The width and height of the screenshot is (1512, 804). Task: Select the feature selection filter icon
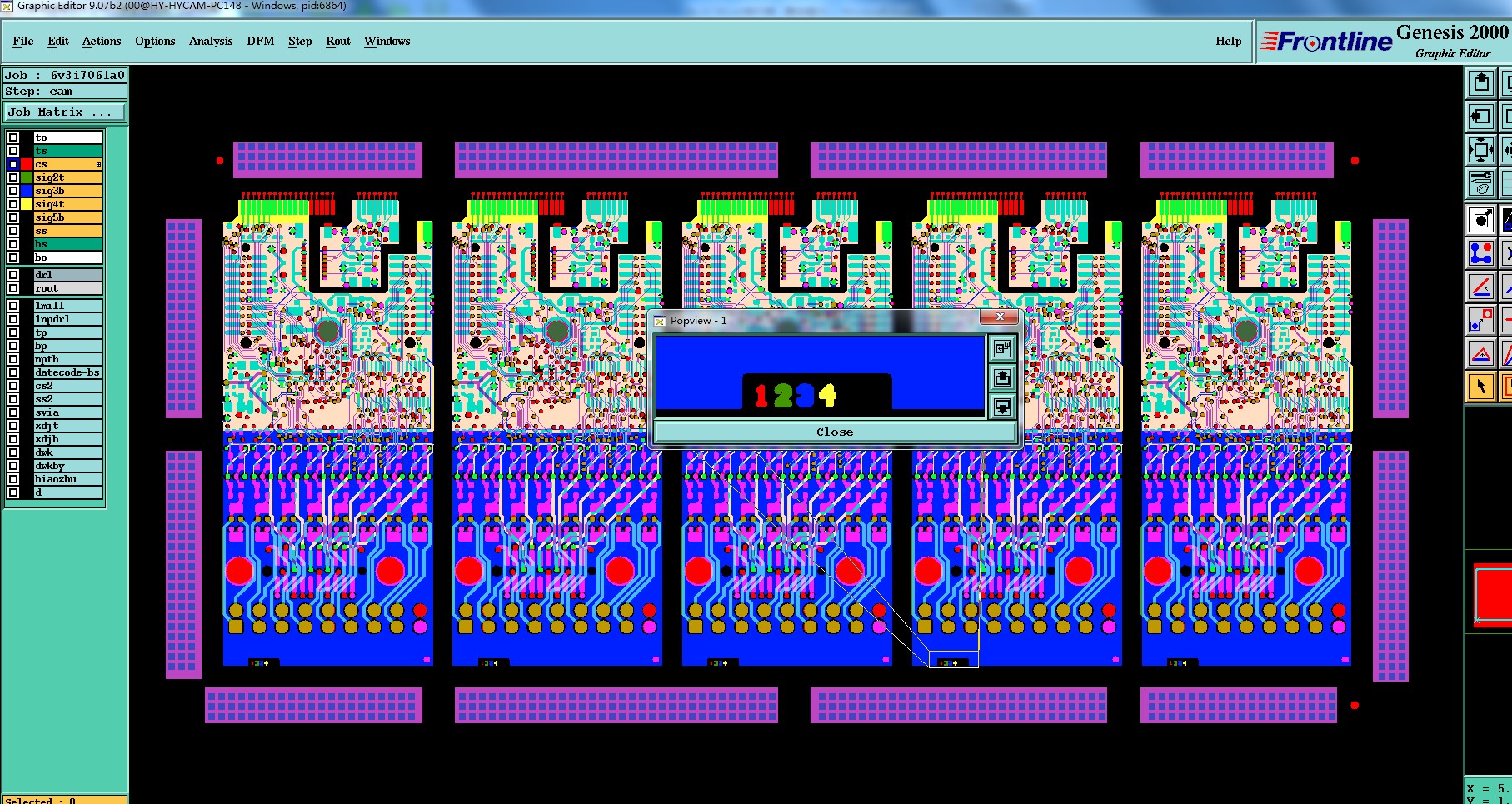pos(1481,219)
